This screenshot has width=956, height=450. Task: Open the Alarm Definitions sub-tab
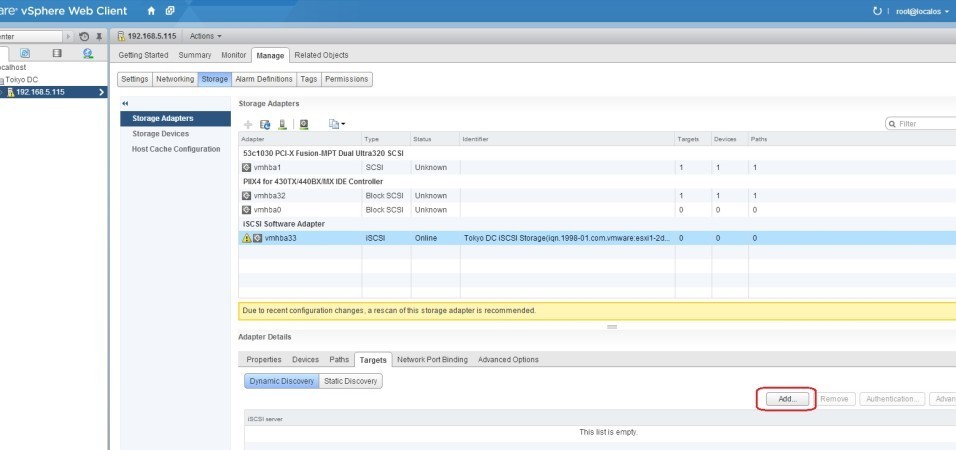(264, 79)
